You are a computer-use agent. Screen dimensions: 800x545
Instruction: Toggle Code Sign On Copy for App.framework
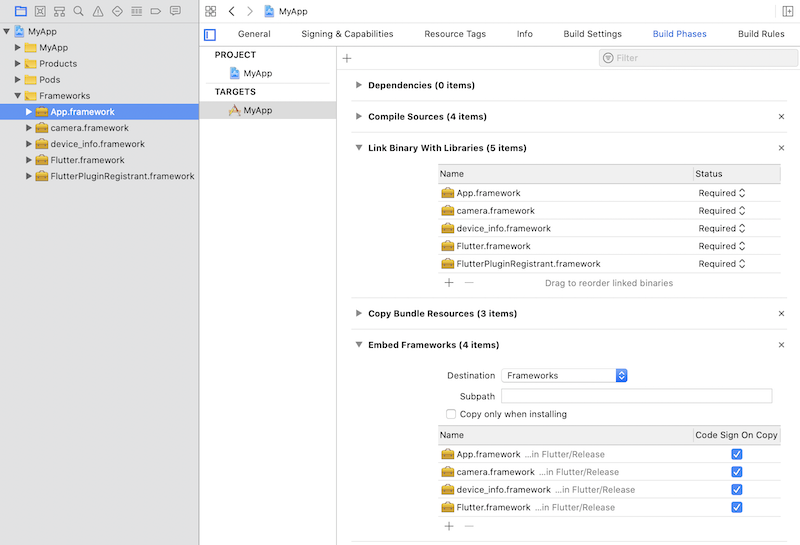[x=737, y=454]
